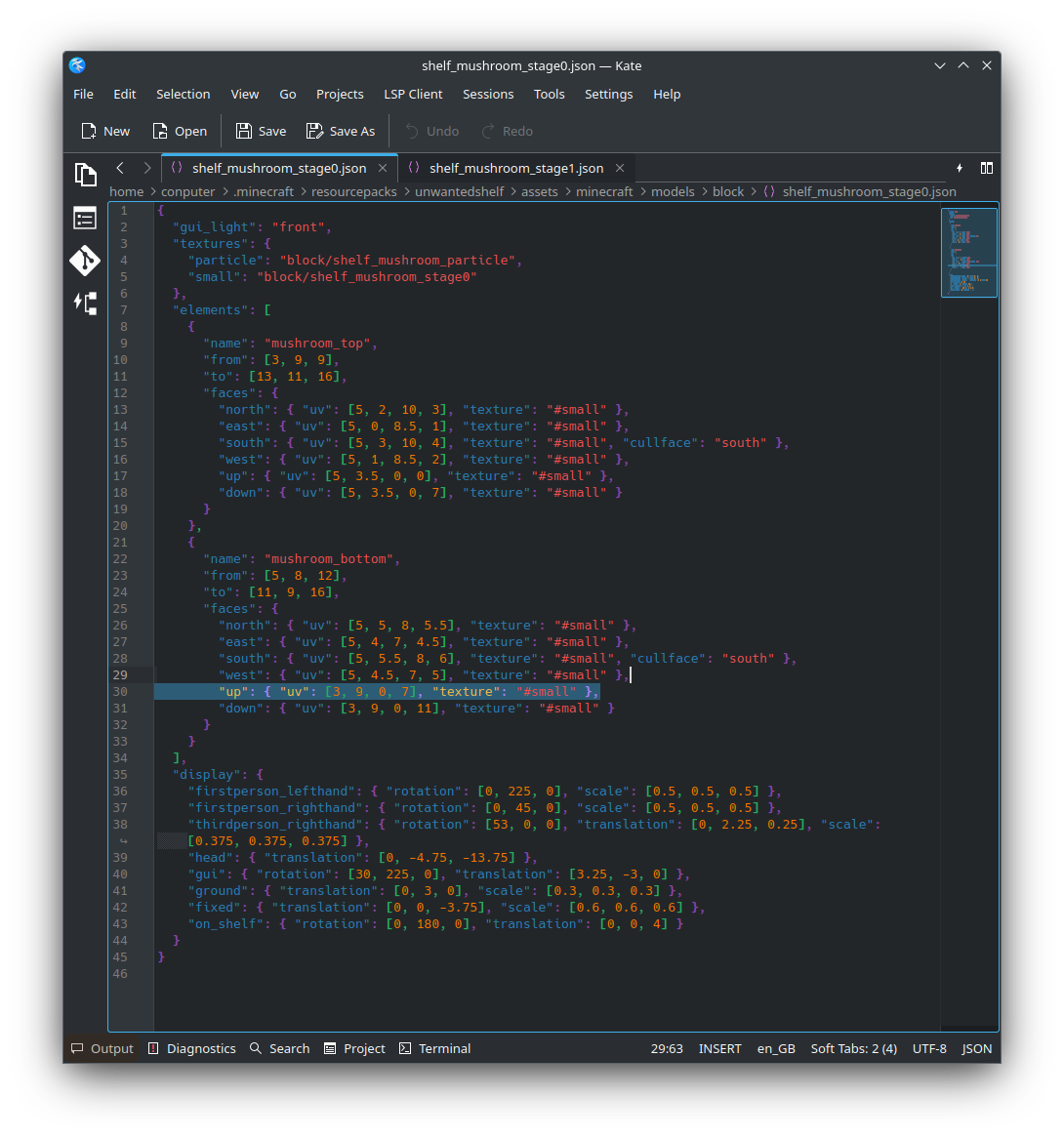
Task: Click the empty line 46 in editor
Action: pos(548,974)
